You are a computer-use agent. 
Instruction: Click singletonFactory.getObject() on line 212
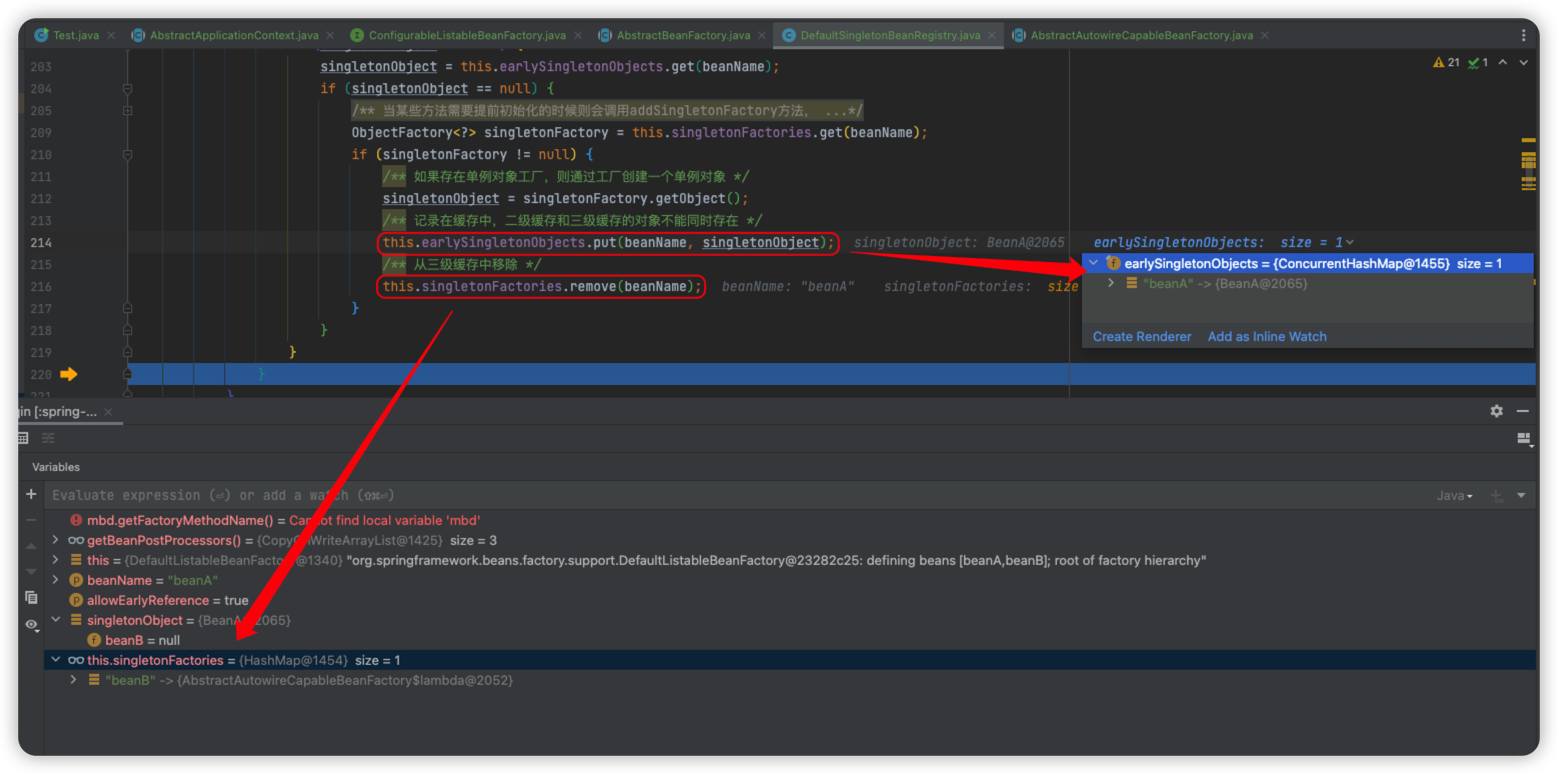633,198
